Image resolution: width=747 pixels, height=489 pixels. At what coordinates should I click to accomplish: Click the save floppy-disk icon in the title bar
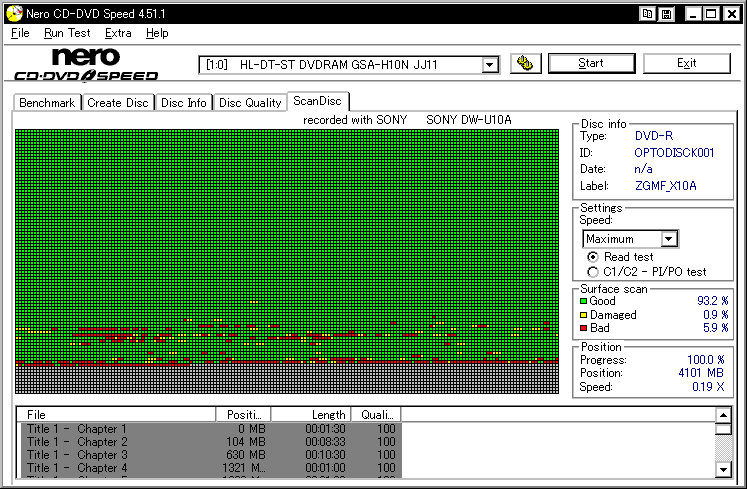pyautogui.click(x=666, y=13)
